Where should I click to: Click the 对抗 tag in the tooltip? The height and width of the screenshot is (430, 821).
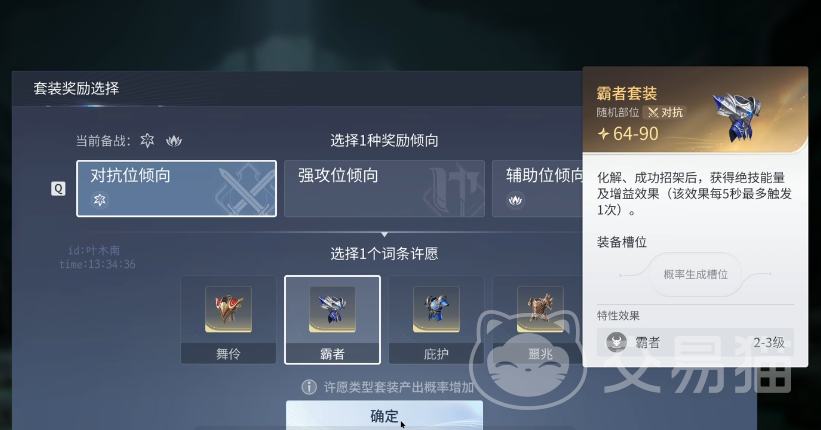665,113
